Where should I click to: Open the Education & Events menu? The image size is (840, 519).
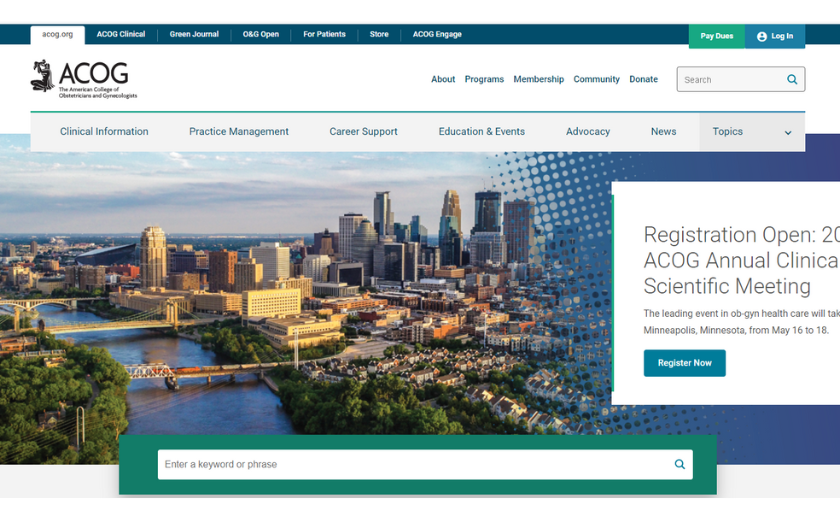coord(482,132)
